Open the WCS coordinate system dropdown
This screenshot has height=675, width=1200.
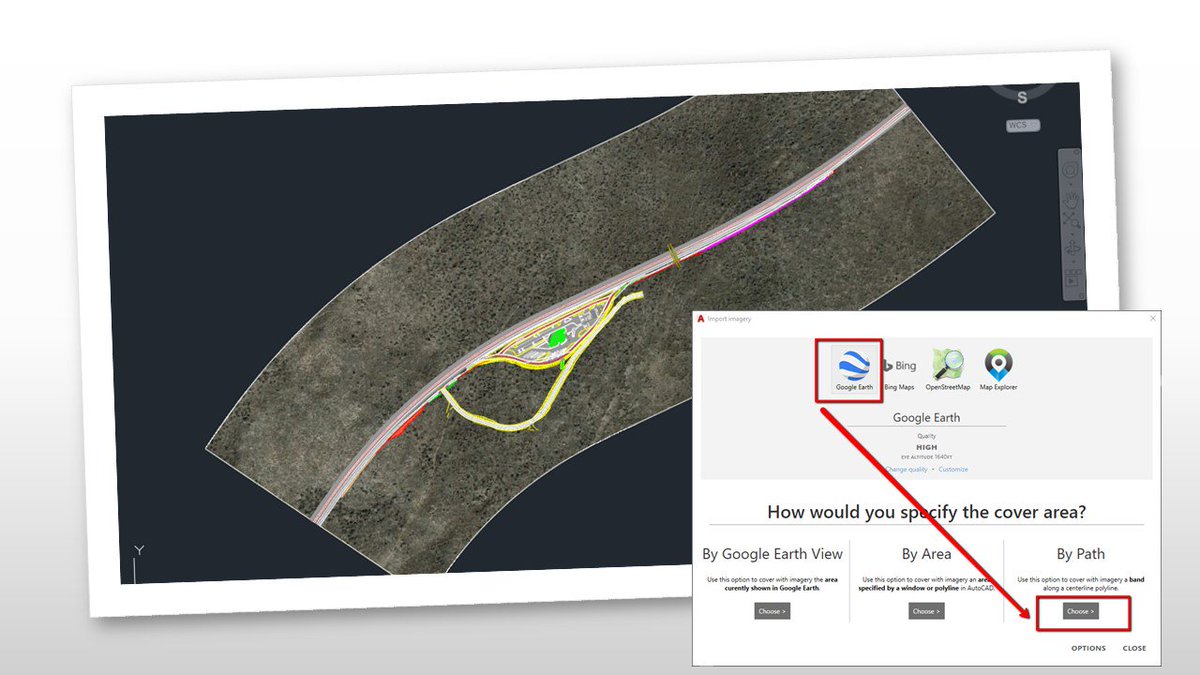[x=1022, y=125]
